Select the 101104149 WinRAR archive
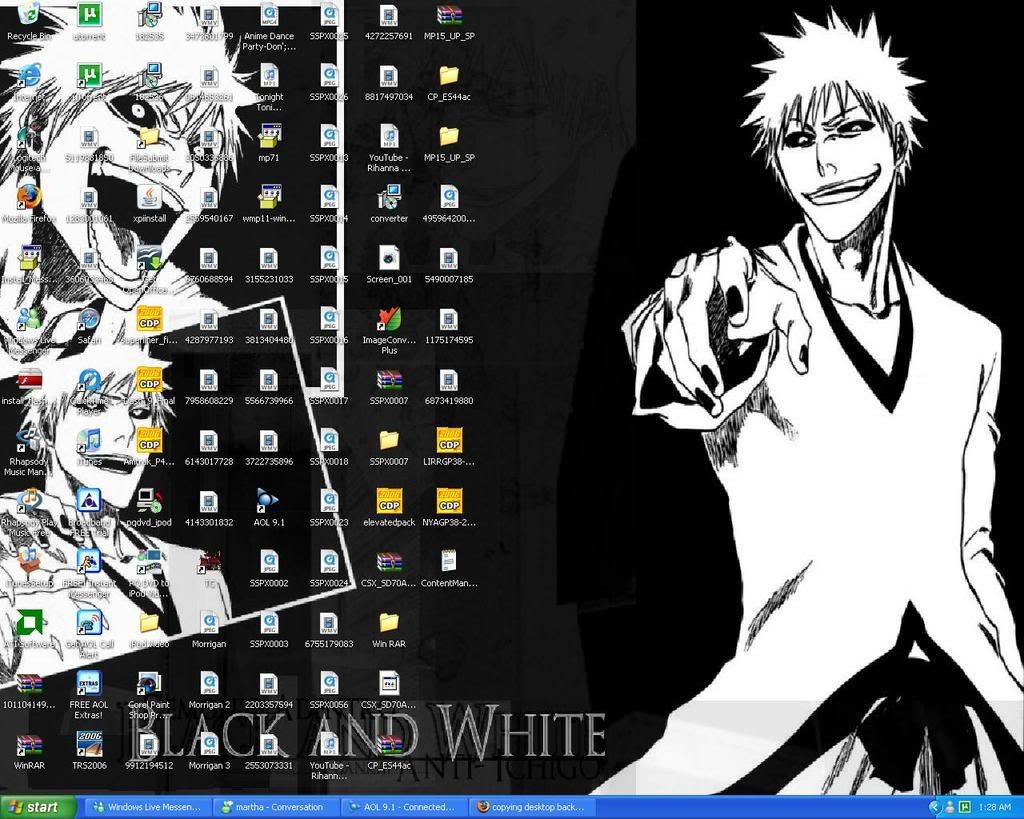 (29, 689)
